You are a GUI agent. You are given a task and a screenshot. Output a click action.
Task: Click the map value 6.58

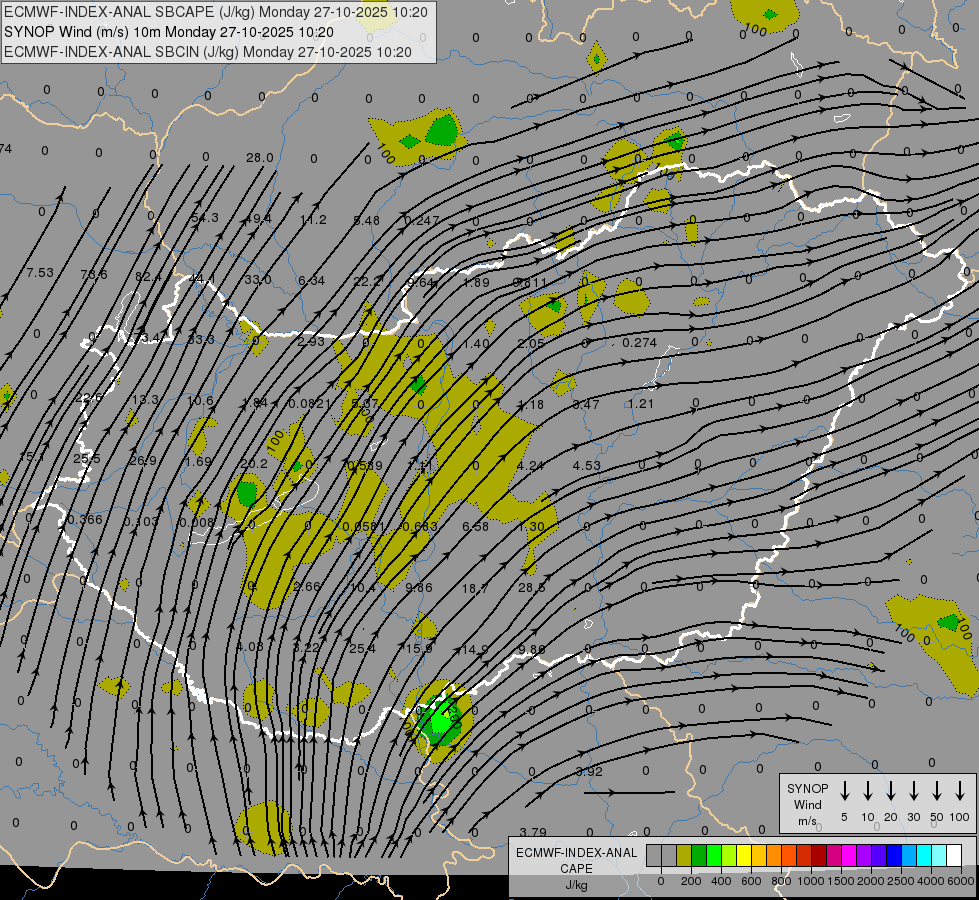pos(475,527)
